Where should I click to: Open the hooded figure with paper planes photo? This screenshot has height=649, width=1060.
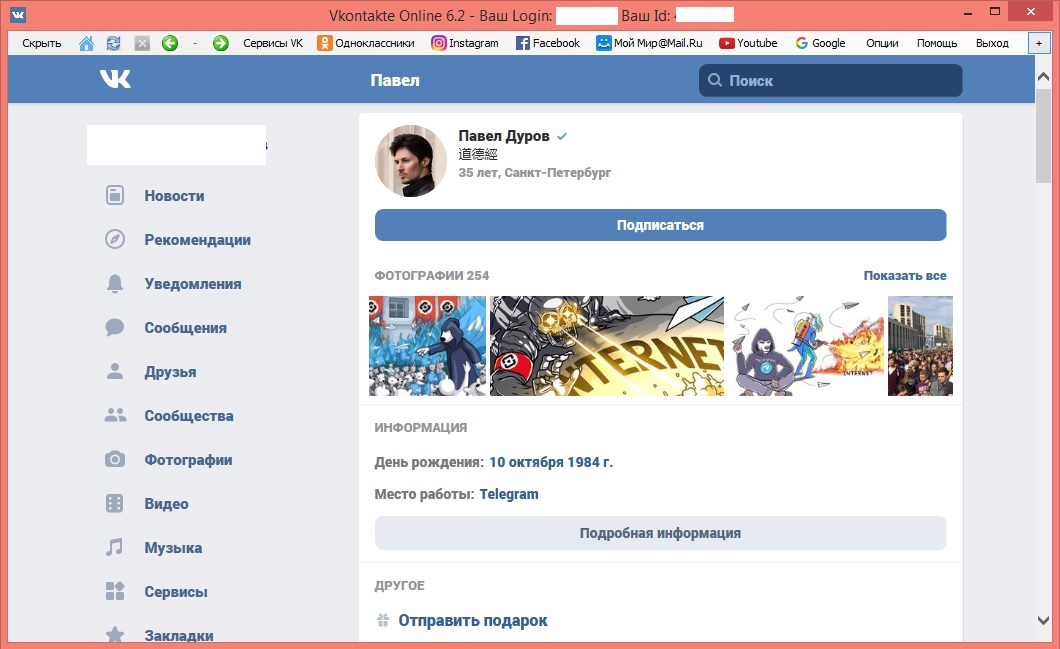coord(806,346)
